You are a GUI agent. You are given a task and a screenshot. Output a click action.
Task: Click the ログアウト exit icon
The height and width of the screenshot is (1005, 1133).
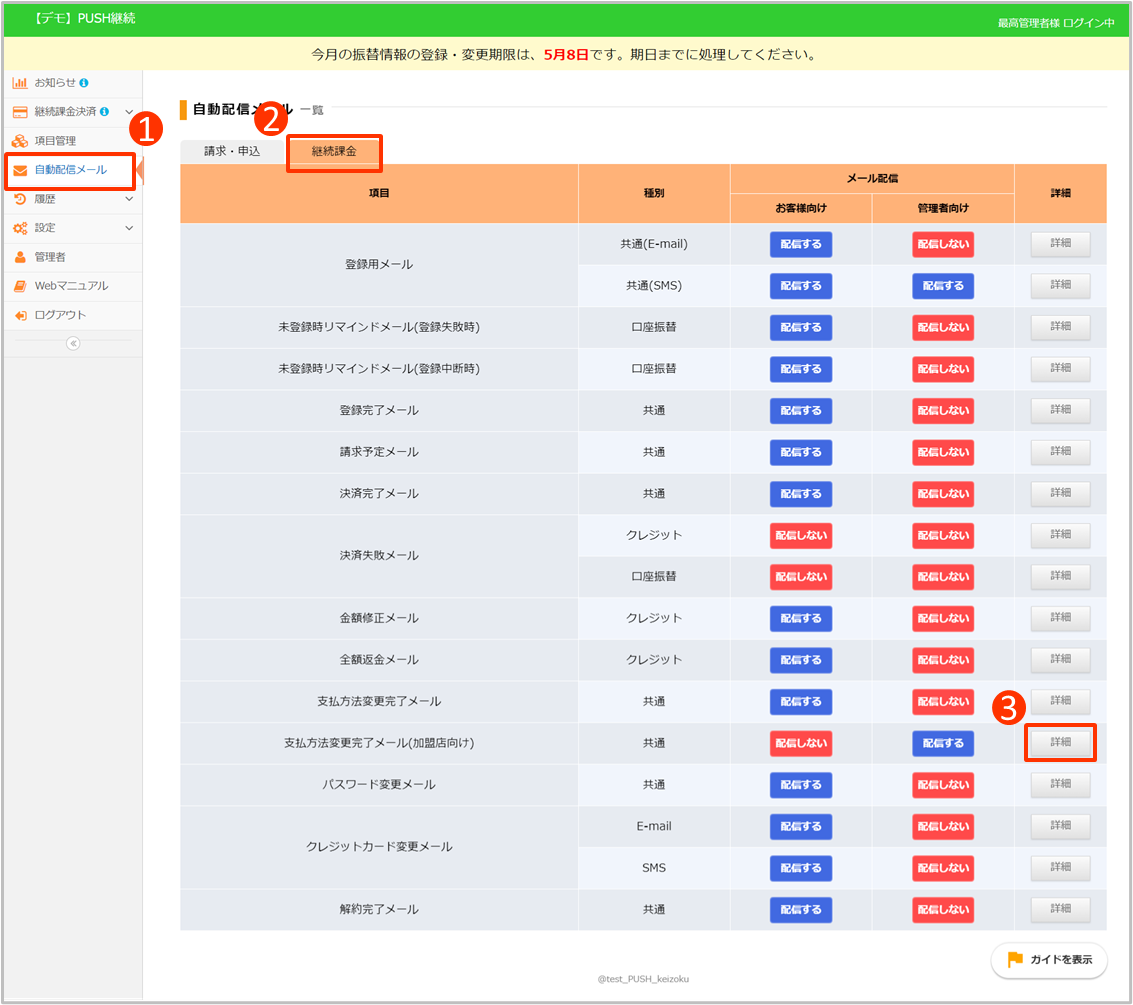pos(20,315)
